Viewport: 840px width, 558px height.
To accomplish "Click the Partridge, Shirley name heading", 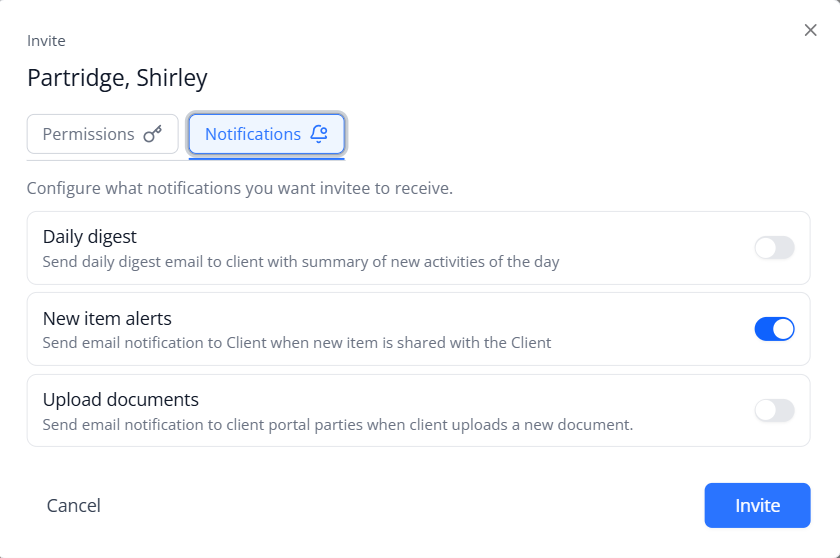I will pos(117,78).
